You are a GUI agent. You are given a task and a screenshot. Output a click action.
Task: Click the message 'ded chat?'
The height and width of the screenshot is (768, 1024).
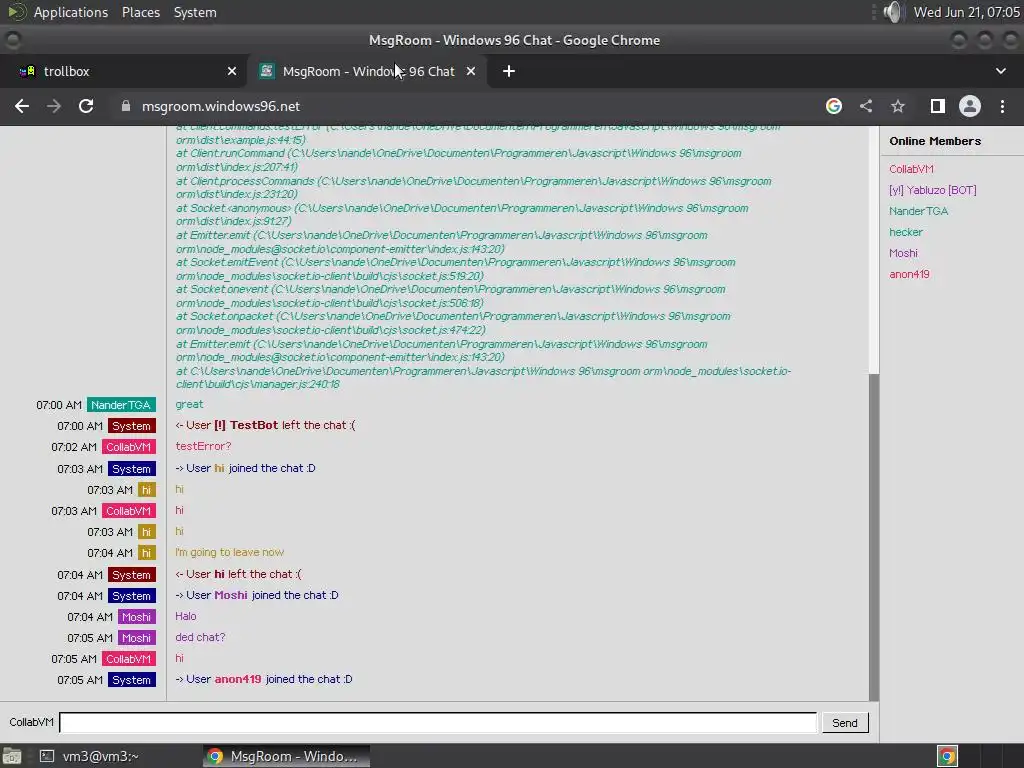(x=200, y=637)
